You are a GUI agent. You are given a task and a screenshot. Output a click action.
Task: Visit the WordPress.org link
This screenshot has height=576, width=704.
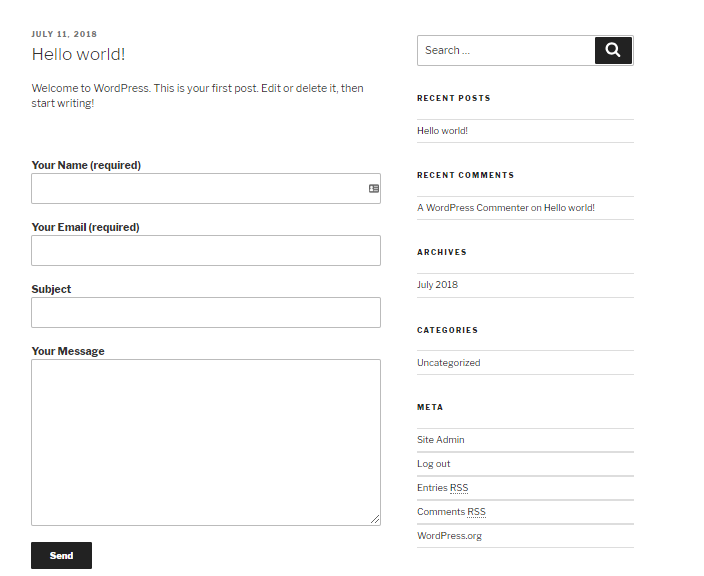449,536
